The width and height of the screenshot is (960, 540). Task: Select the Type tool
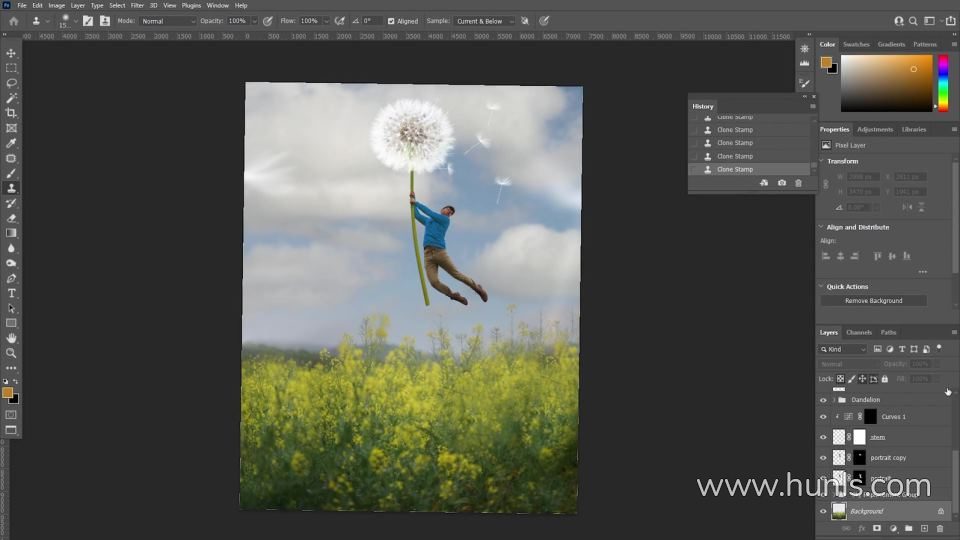pyautogui.click(x=11, y=293)
